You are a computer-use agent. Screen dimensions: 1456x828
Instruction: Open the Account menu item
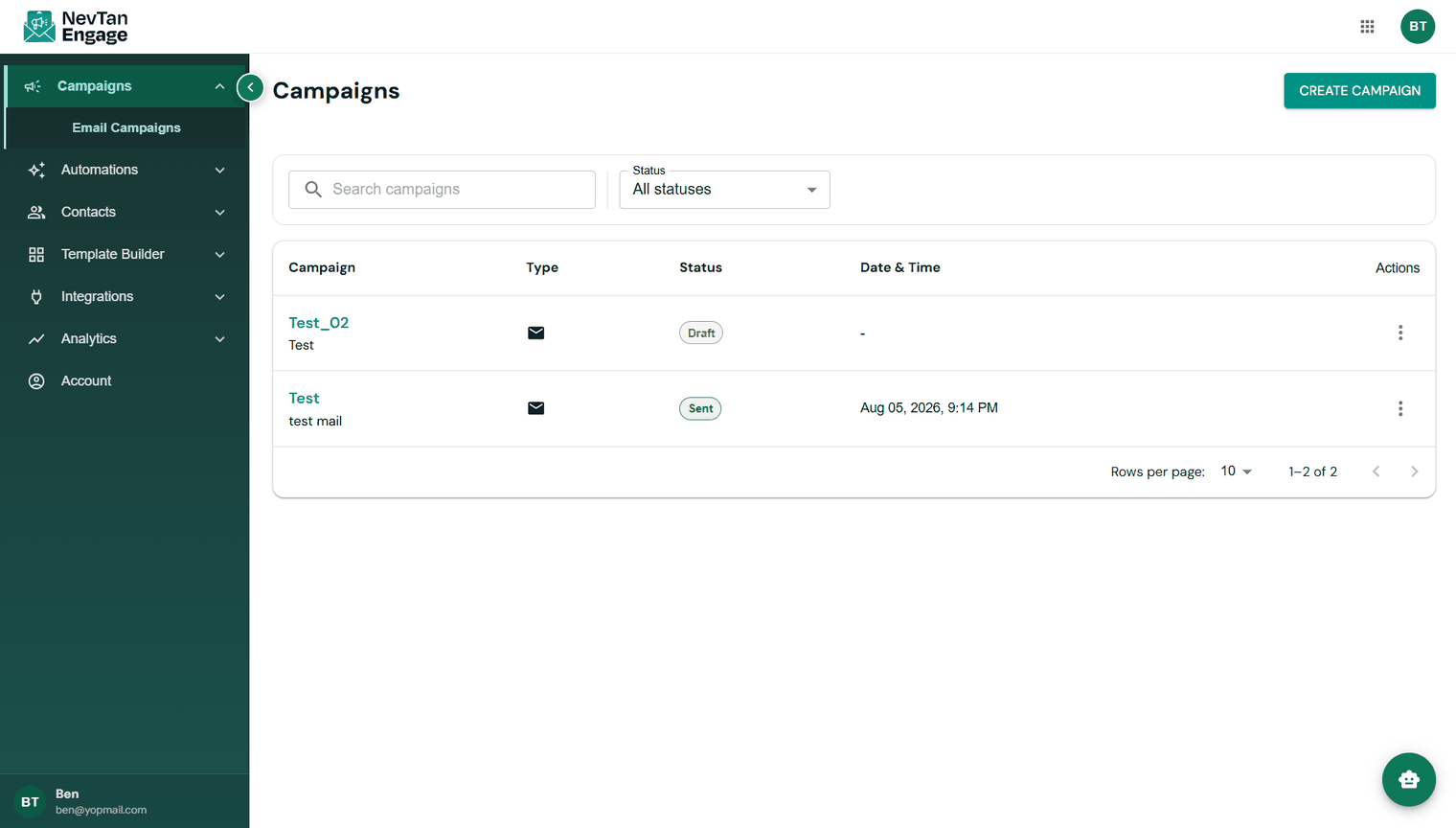tap(125, 380)
